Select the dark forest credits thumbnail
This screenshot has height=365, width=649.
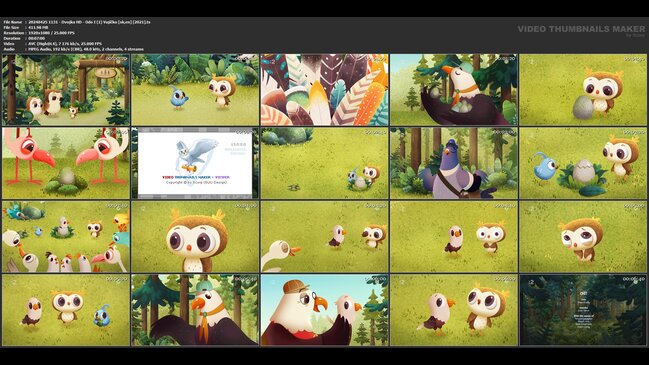click(x=583, y=310)
